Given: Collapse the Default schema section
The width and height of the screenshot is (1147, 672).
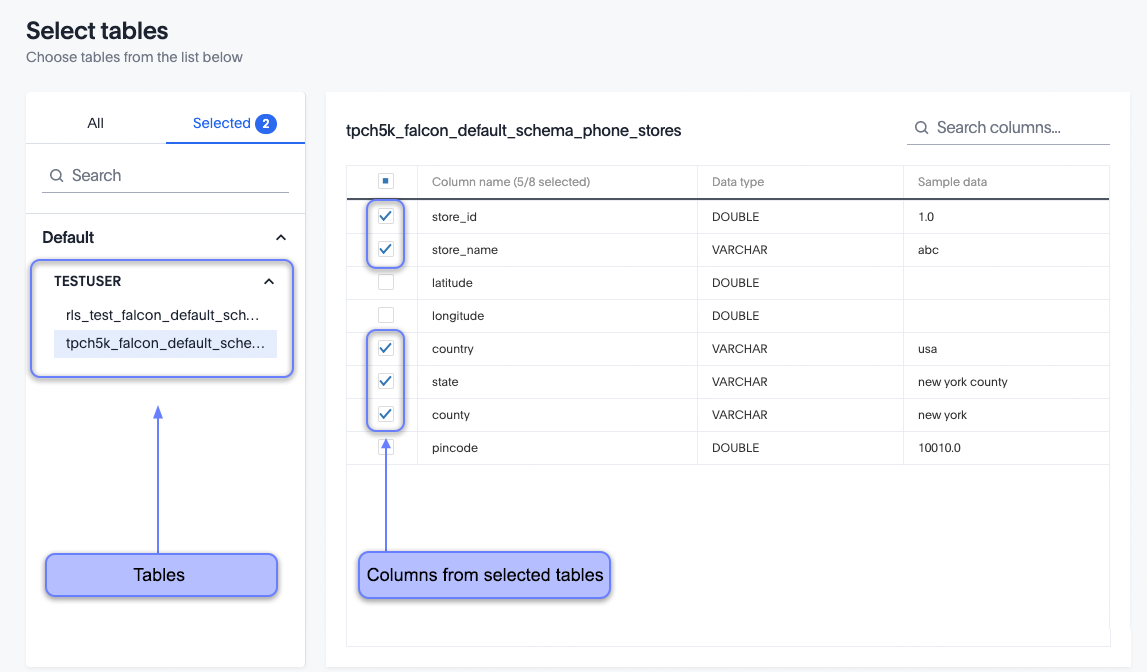Looking at the screenshot, I should [x=279, y=237].
